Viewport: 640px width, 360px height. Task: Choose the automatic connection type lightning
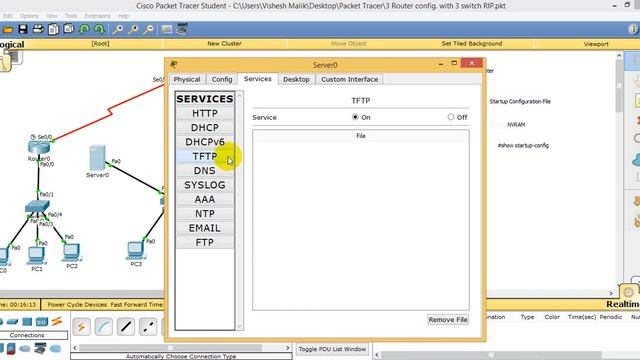pyautogui.click(x=82, y=327)
